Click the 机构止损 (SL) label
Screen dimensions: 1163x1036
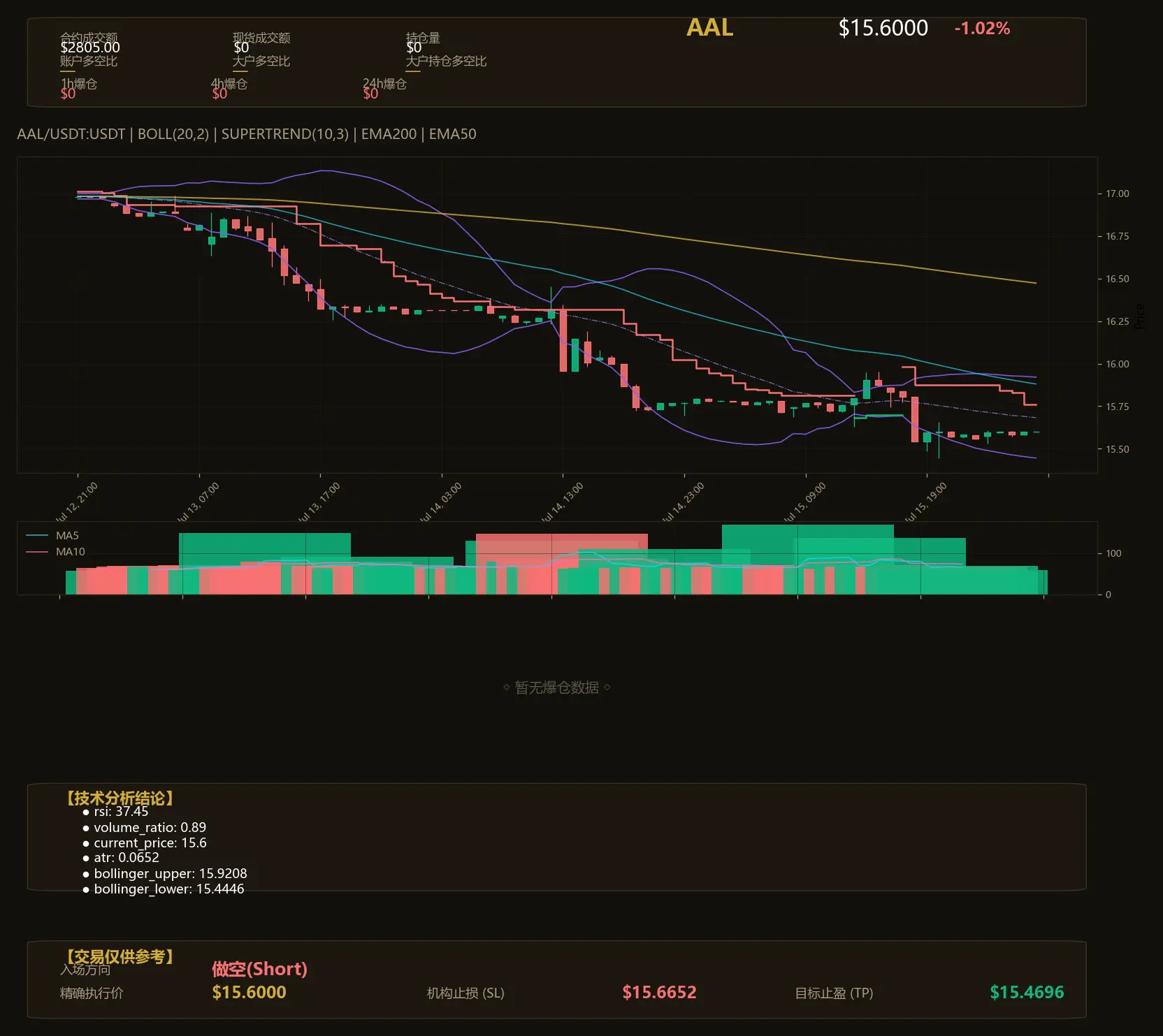point(465,993)
